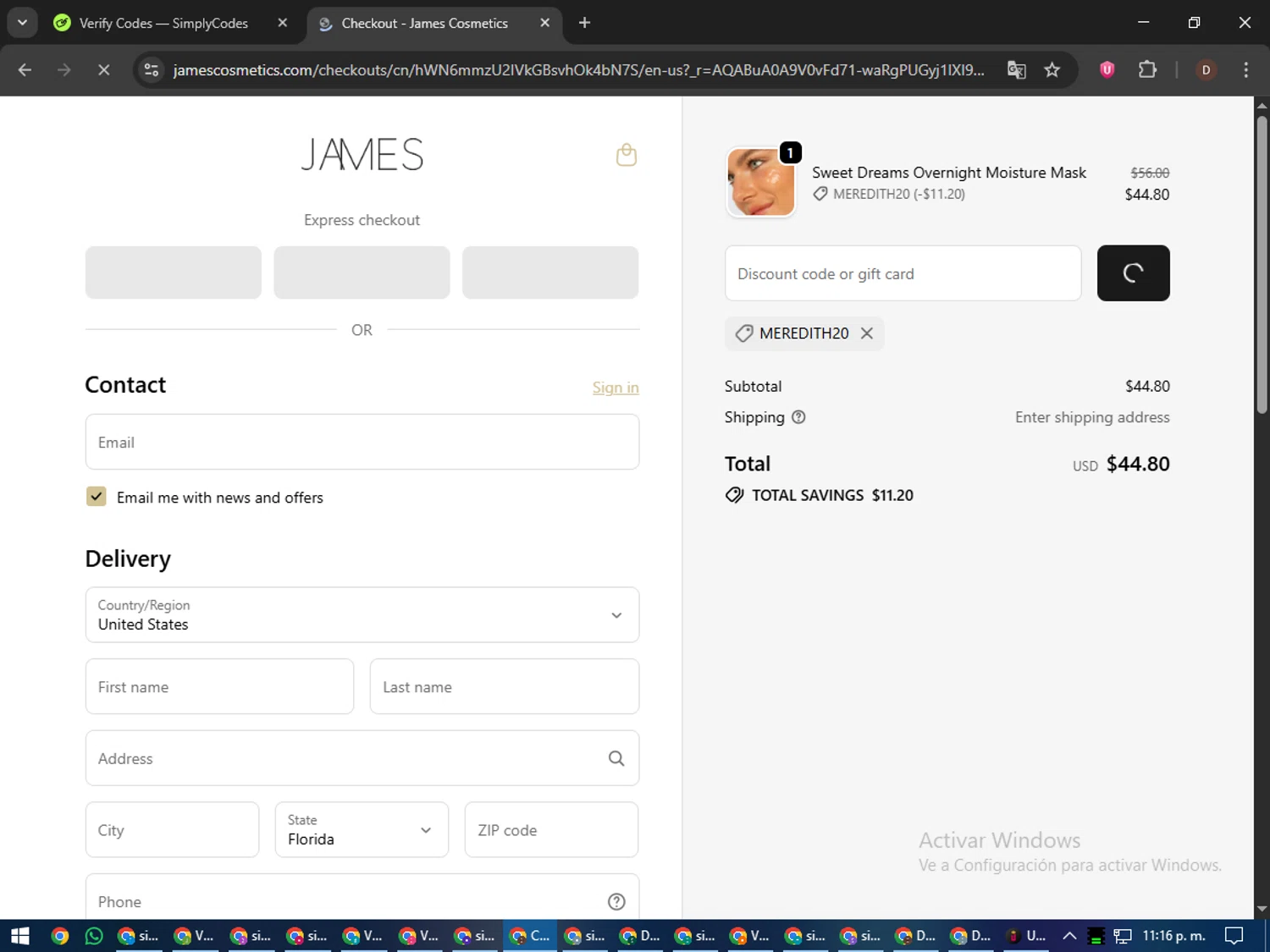Image resolution: width=1270 pixels, height=952 pixels.
Task: Click into the ZIP code field
Action: coord(551,830)
